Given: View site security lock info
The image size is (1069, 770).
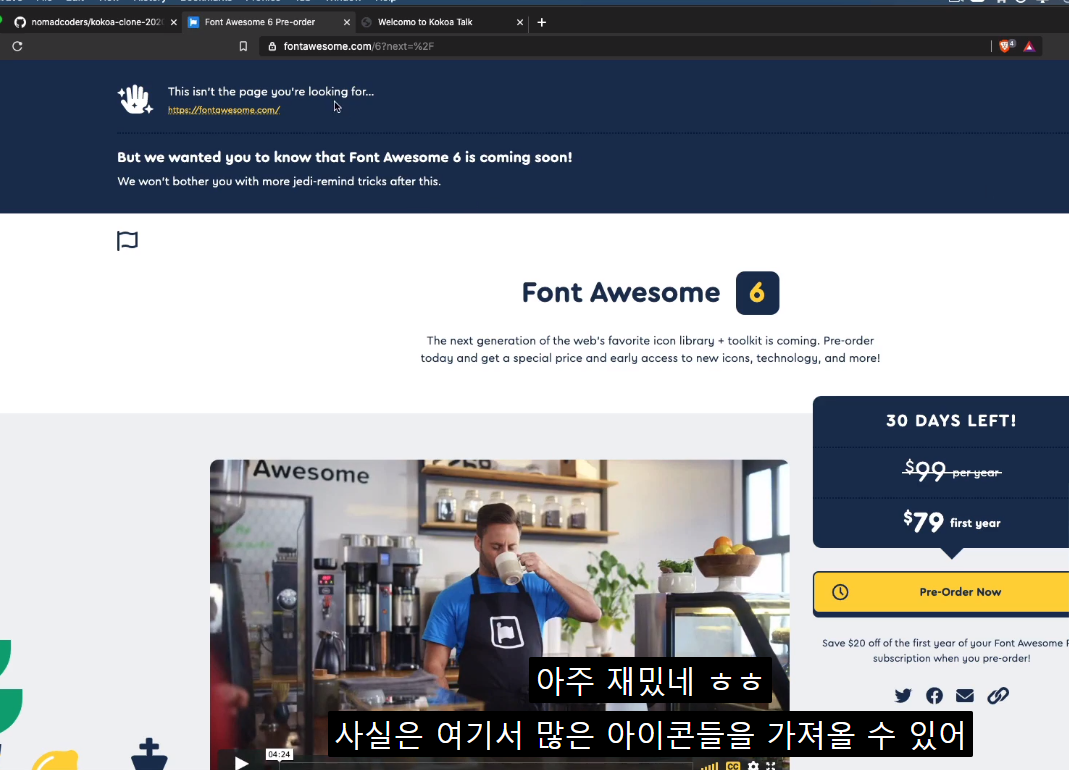Looking at the screenshot, I should pyautogui.click(x=272, y=46).
